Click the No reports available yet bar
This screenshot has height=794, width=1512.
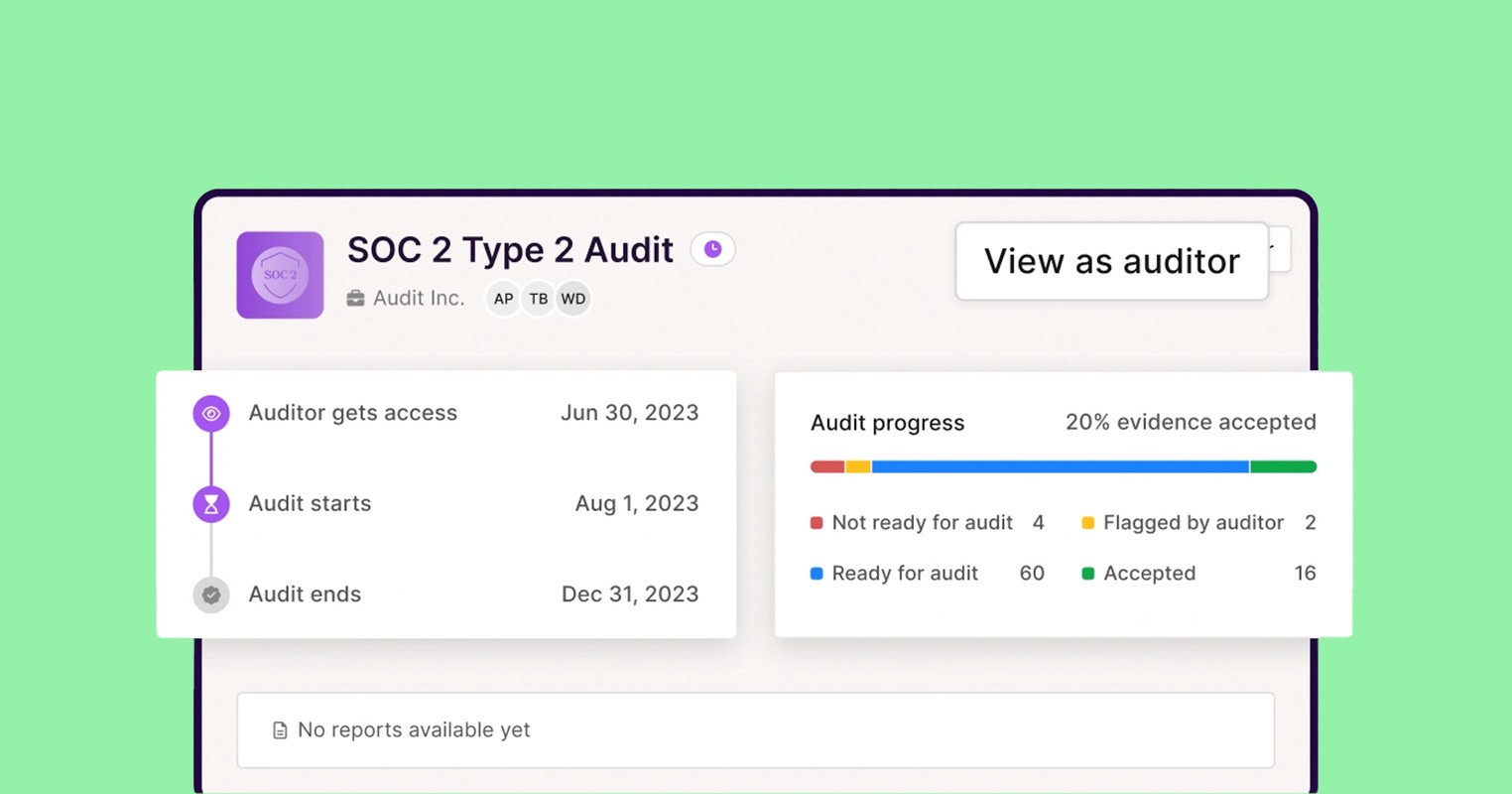pos(756,729)
